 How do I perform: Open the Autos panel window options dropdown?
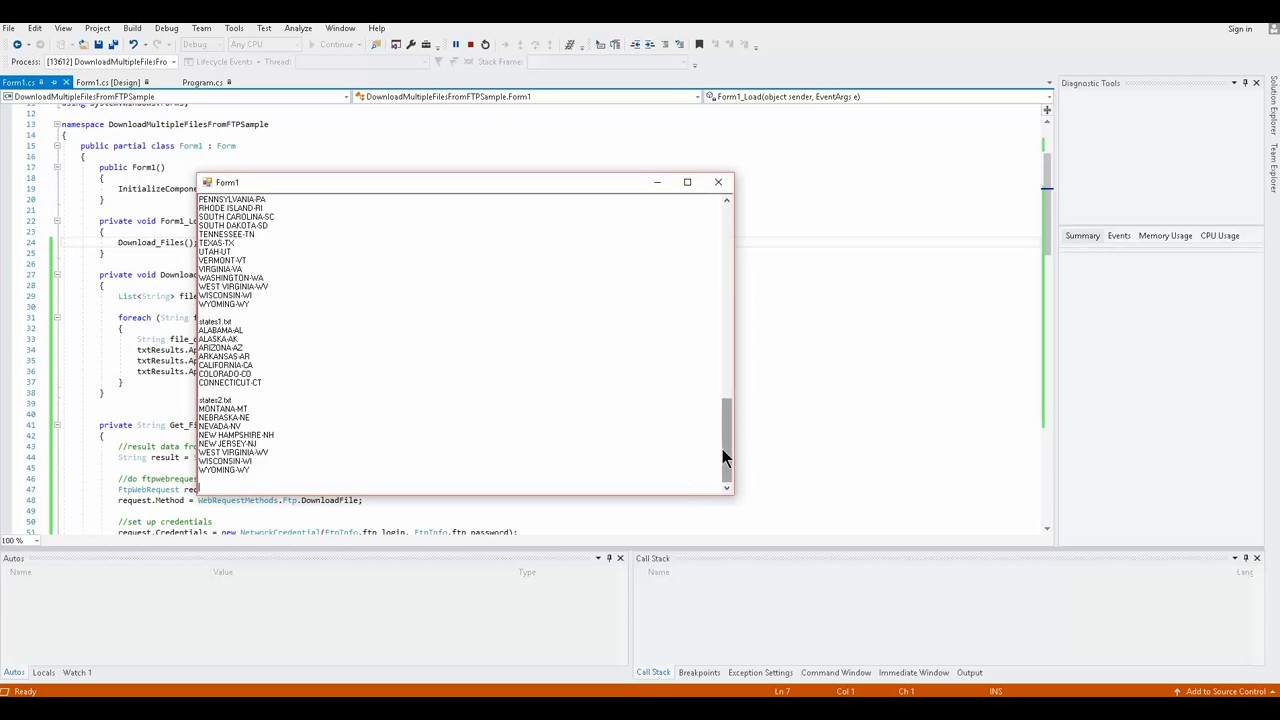pos(598,558)
